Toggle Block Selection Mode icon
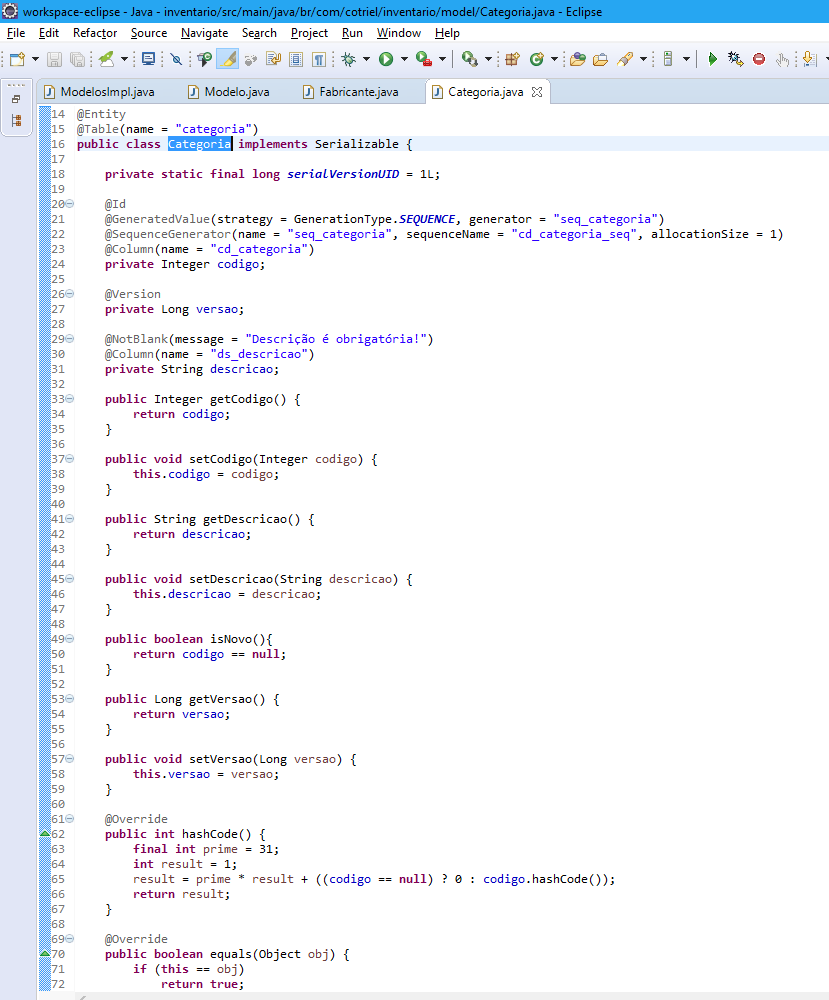 pos(296,60)
